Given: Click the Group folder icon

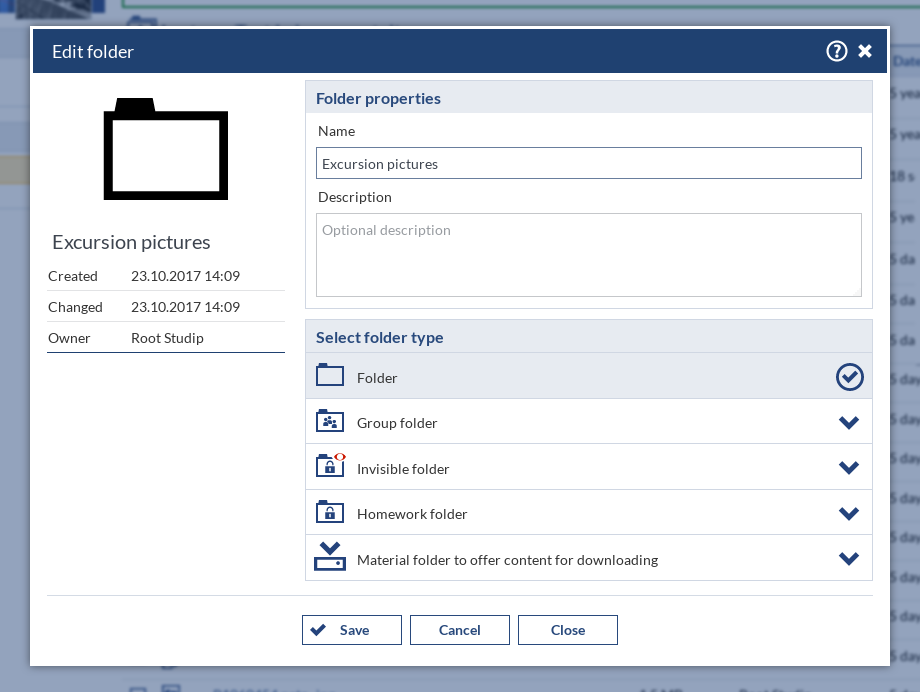Looking at the screenshot, I should [x=330, y=421].
